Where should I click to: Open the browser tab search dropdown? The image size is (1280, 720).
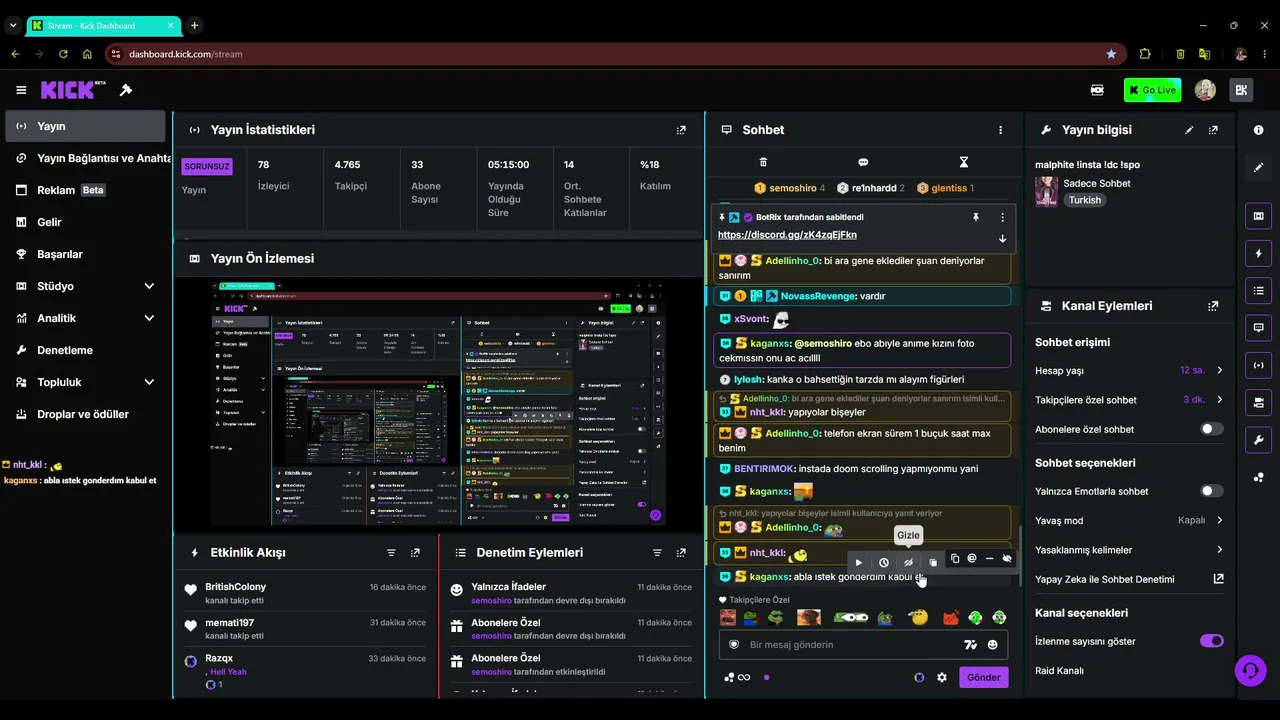(13, 25)
